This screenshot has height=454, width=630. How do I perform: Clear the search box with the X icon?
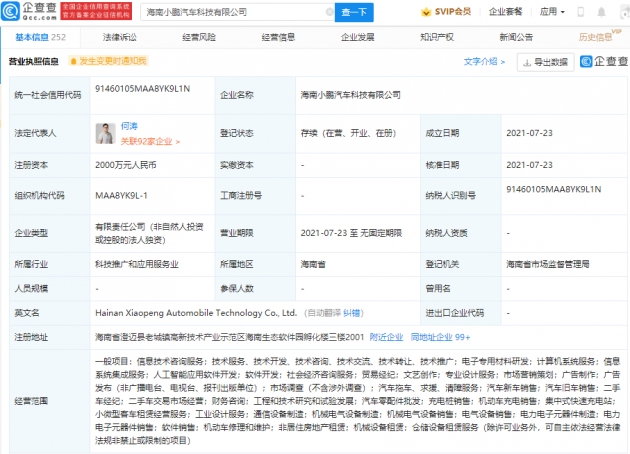(319, 12)
